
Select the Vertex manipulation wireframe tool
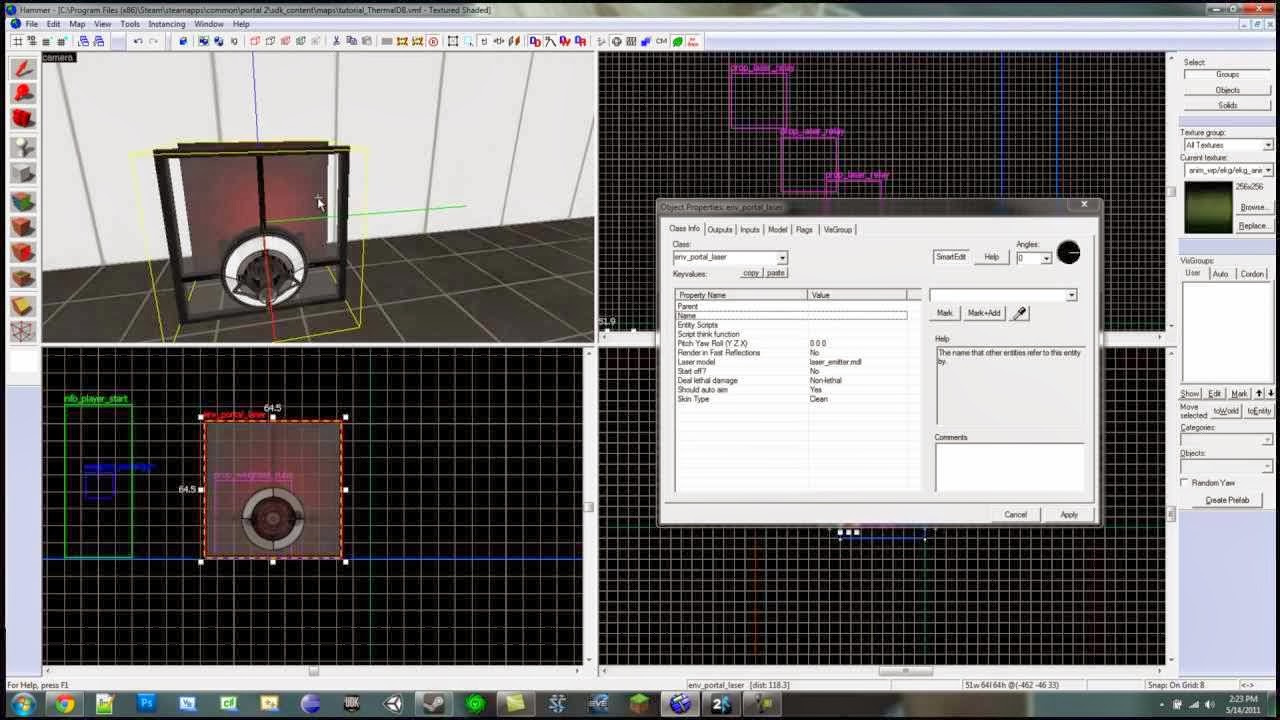coord(24,332)
